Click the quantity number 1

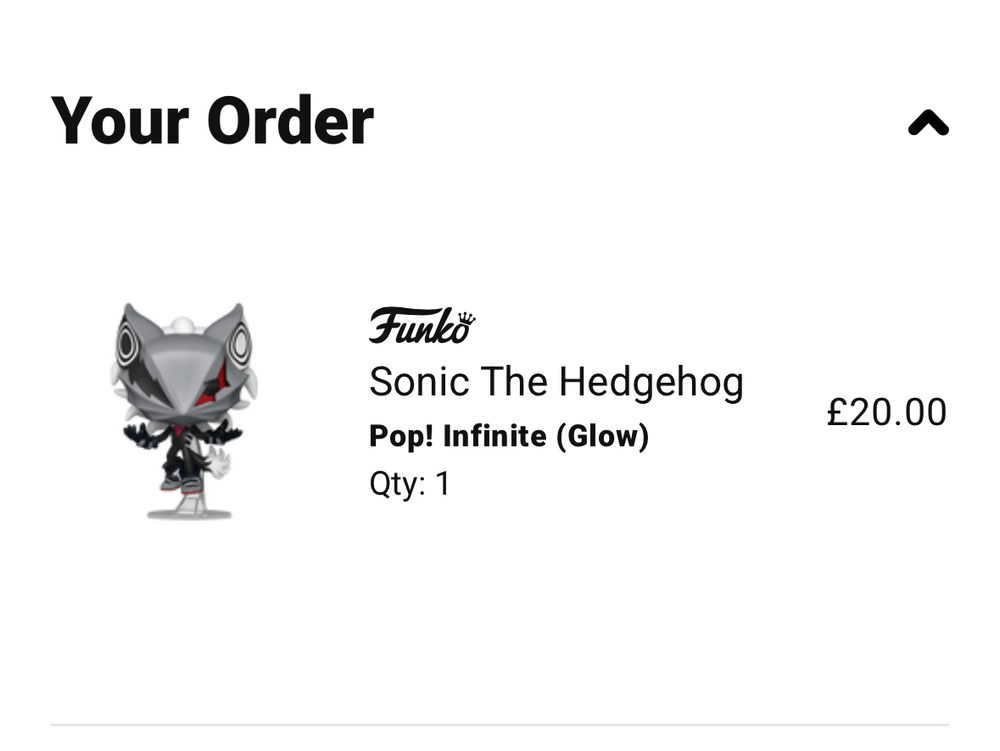[x=442, y=484]
